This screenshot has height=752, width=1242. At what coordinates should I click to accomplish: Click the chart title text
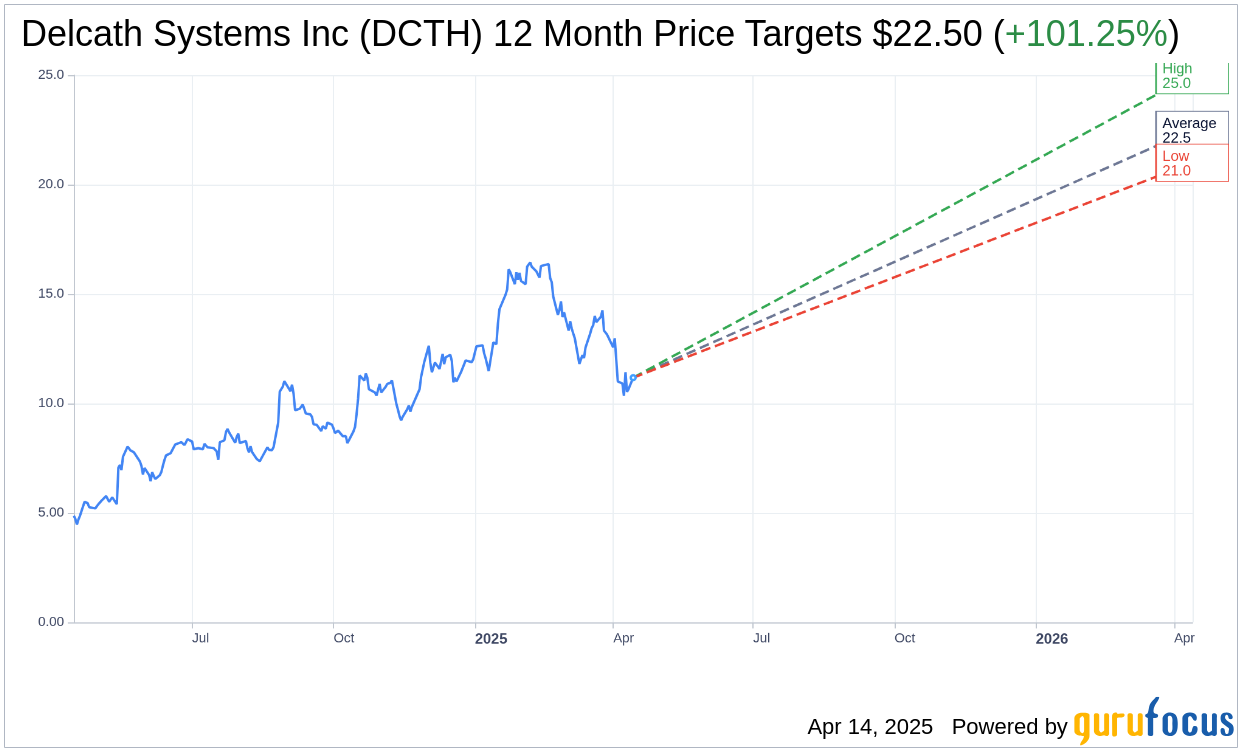pos(500,35)
